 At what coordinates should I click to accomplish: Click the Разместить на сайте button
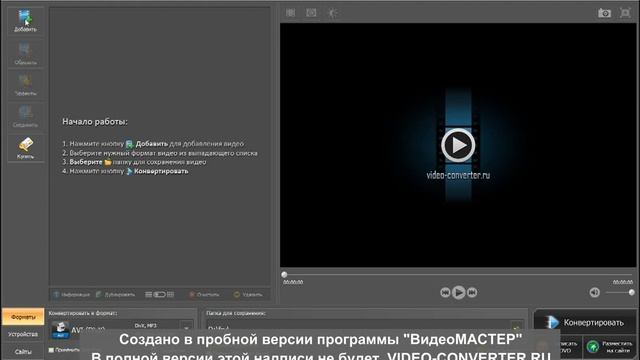click(x=610, y=347)
